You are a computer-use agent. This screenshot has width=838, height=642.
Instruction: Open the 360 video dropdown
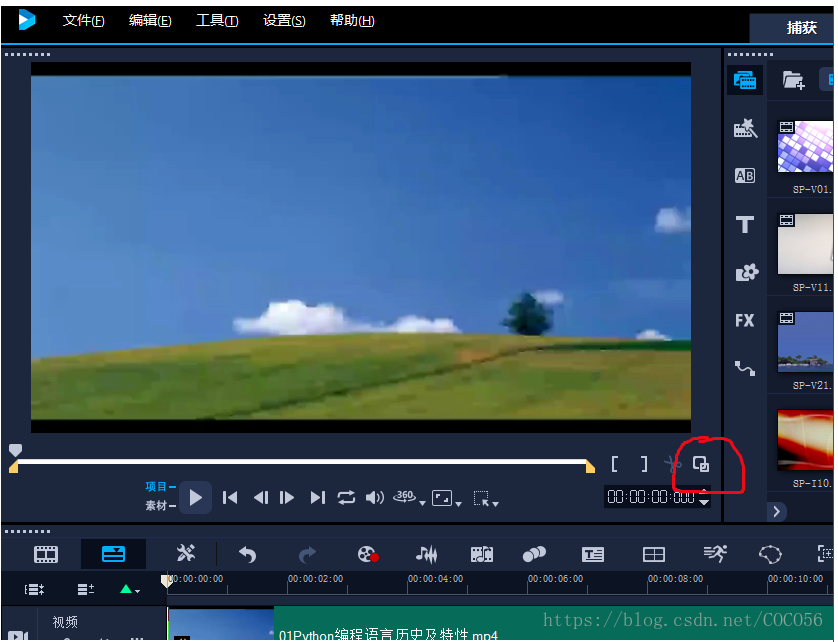point(409,498)
